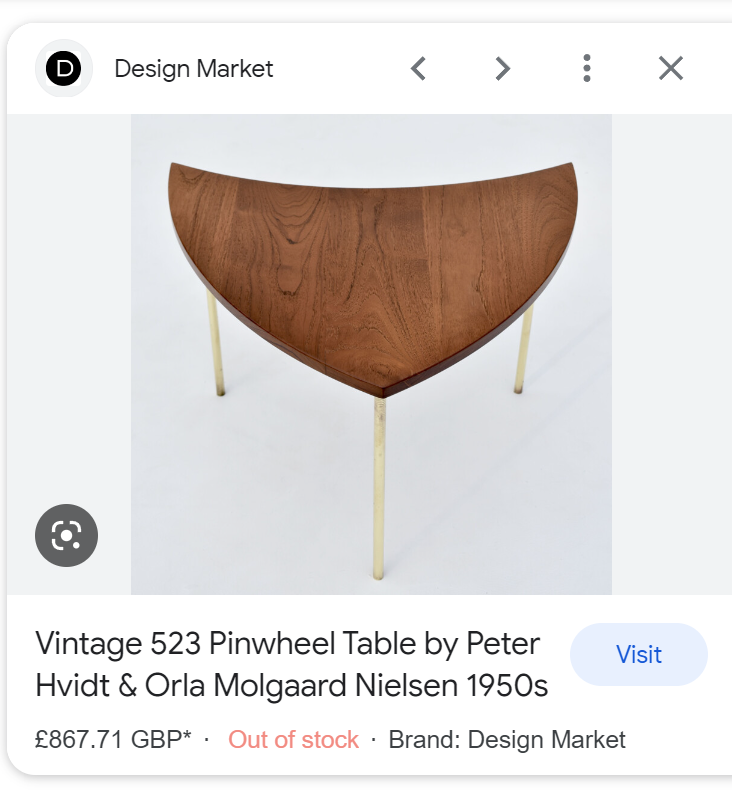
Task: Click the grey margin right of the photo
Action: [x=670, y=350]
